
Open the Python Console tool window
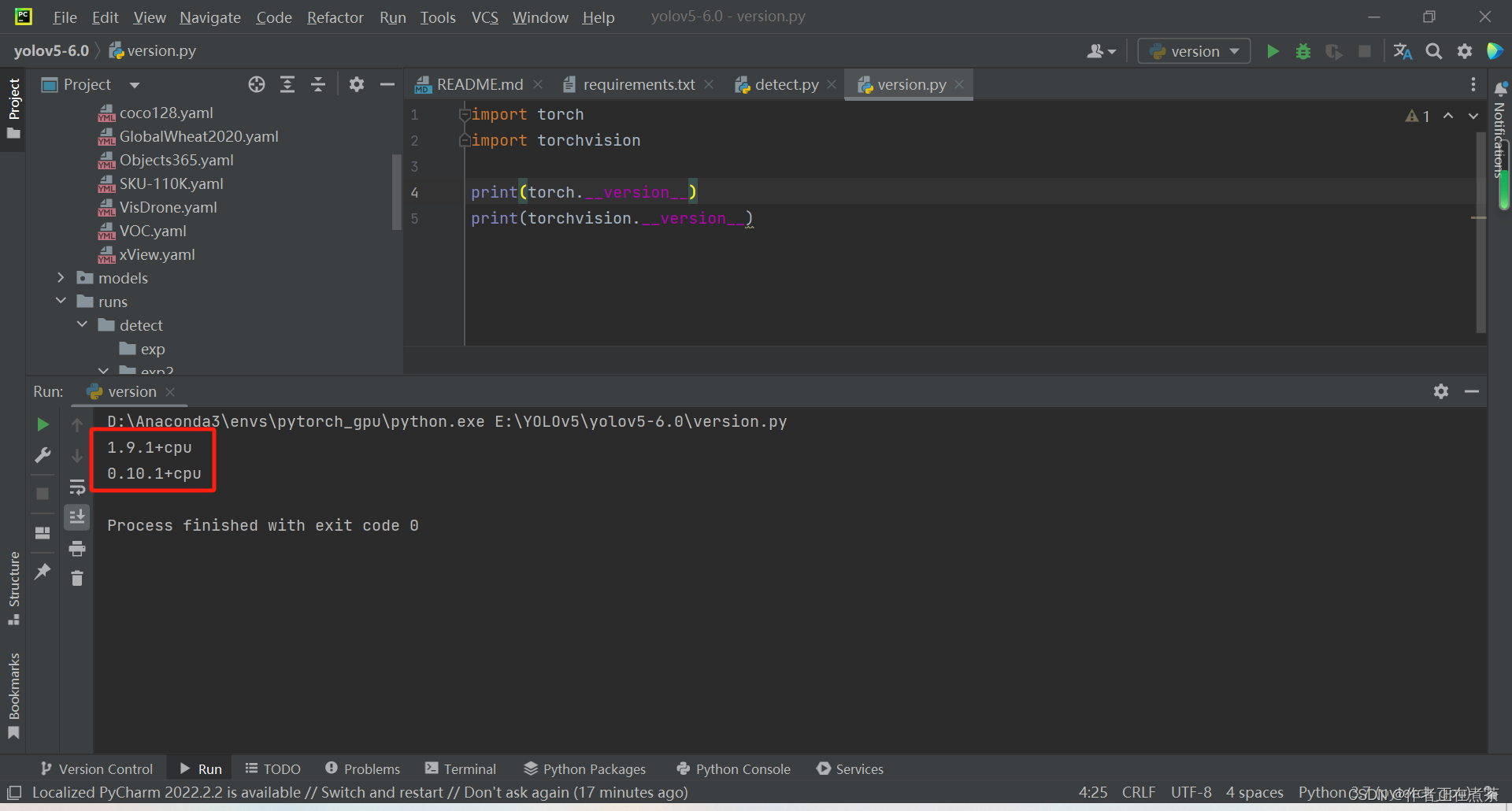[x=732, y=768]
